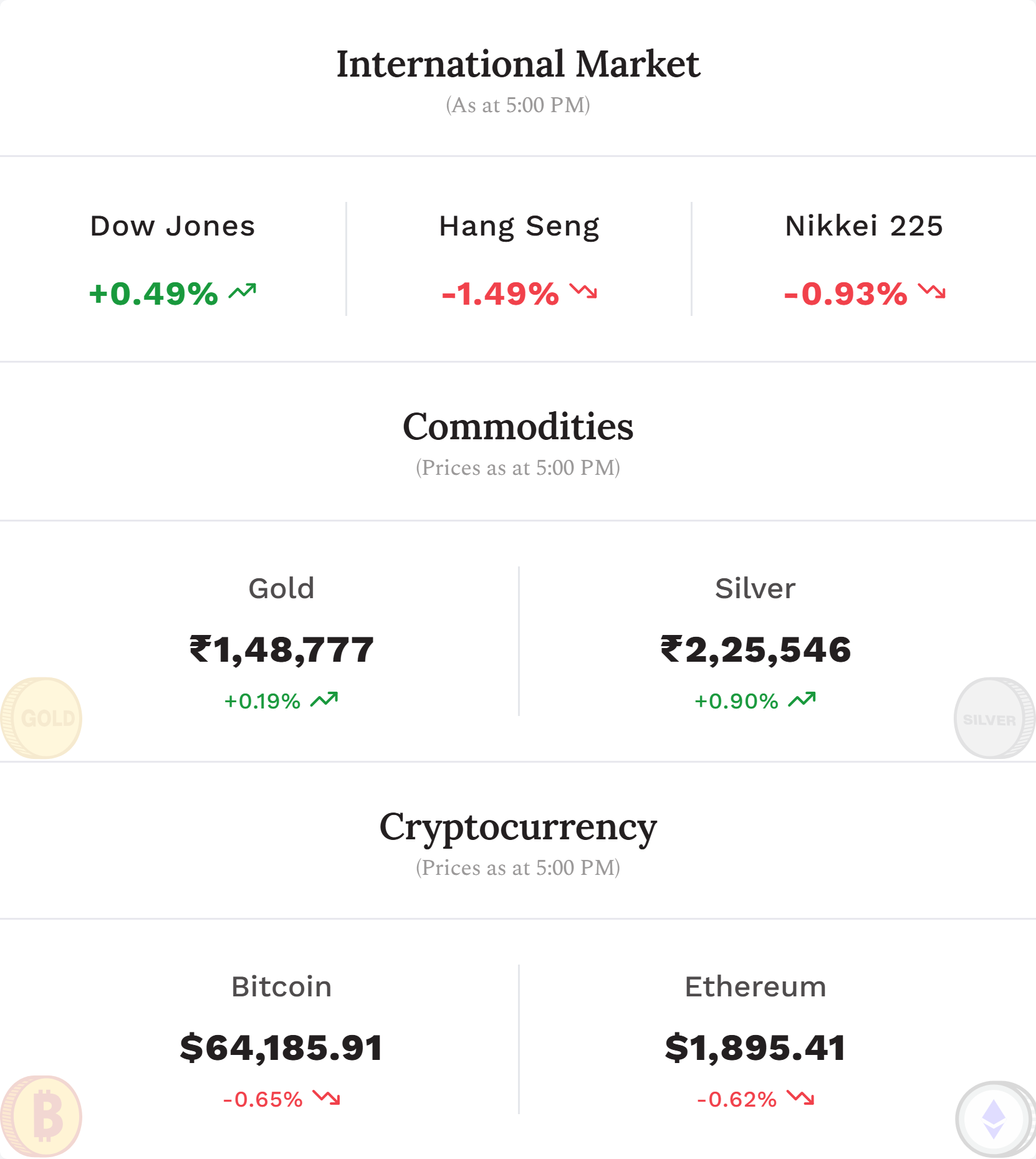The width and height of the screenshot is (1036, 1159).
Task: Click the uptrend arrow beside Silver +0.90%
Action: point(802,700)
